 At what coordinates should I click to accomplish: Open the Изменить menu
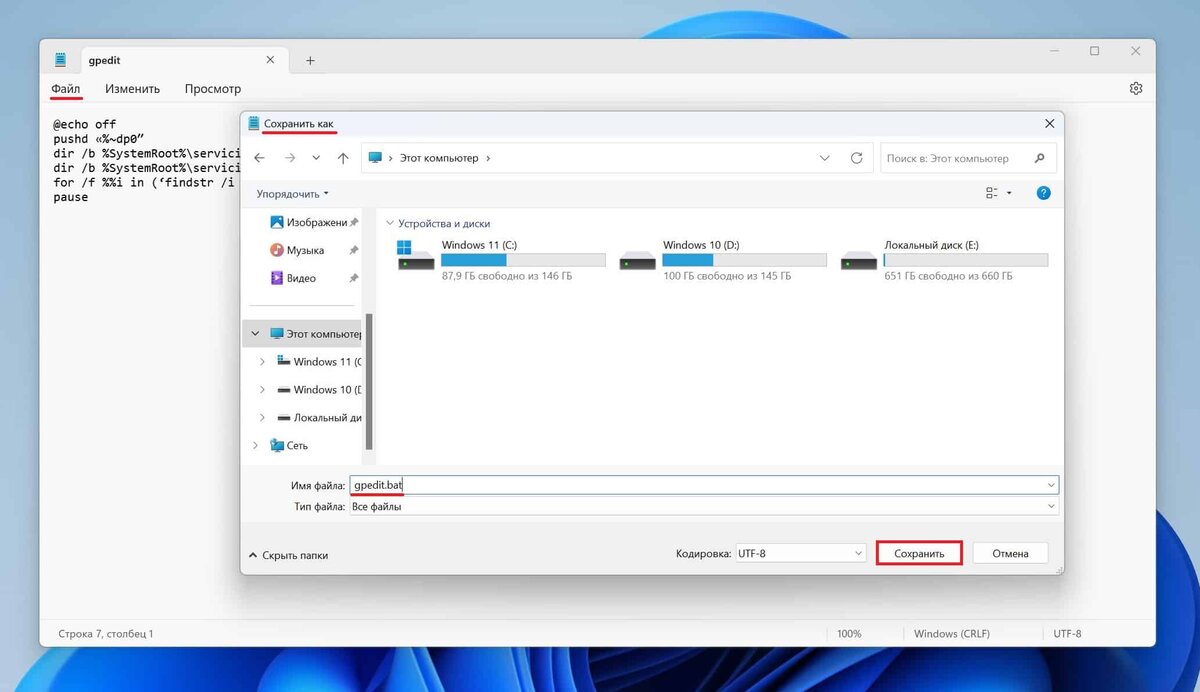coord(133,88)
